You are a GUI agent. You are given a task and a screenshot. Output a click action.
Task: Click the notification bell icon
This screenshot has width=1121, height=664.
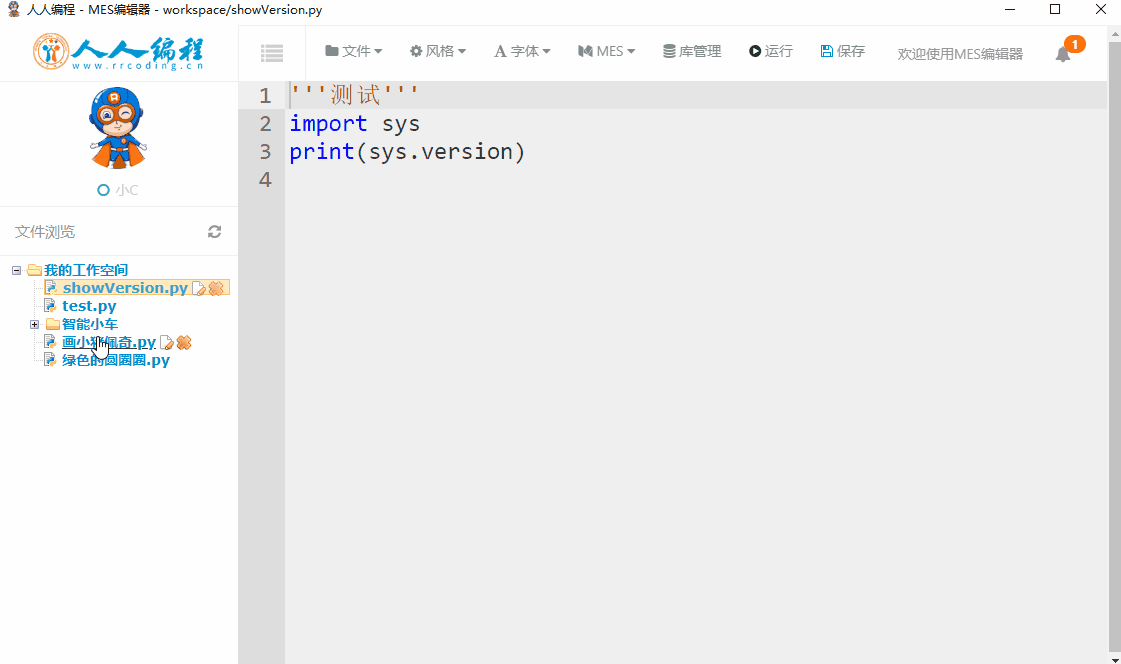[x=1063, y=54]
